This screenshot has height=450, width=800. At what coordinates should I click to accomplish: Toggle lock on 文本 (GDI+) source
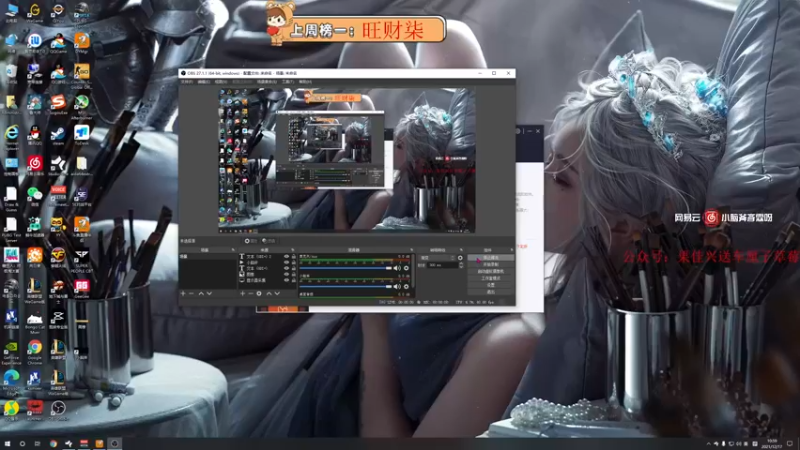click(293, 268)
